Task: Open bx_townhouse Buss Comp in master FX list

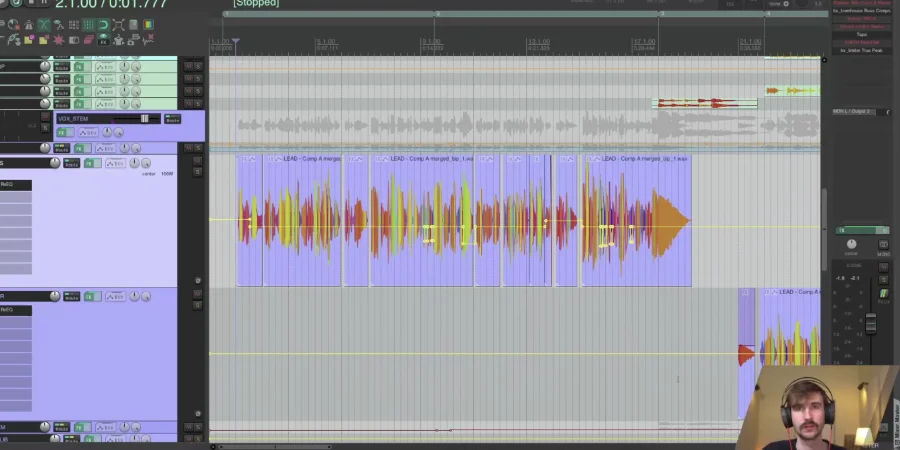Action: 861,11
